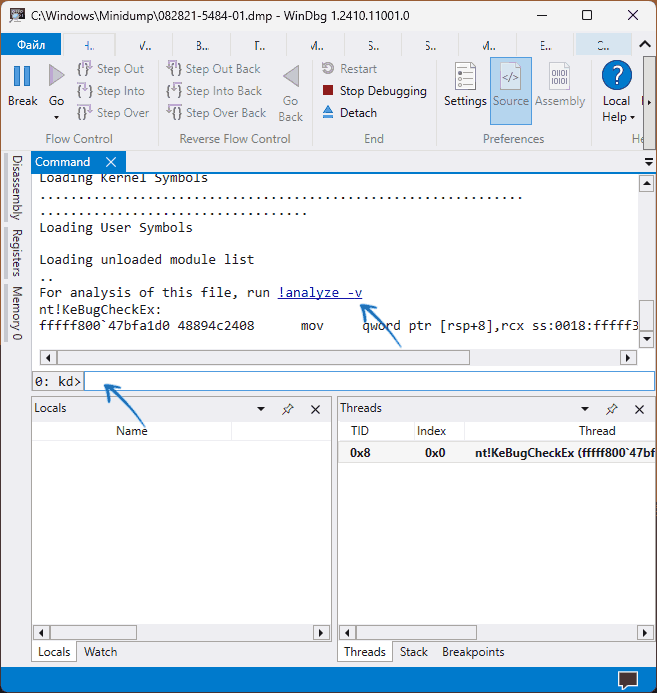Open the Файл menu
Viewport: 657px width, 693px height.
31,45
